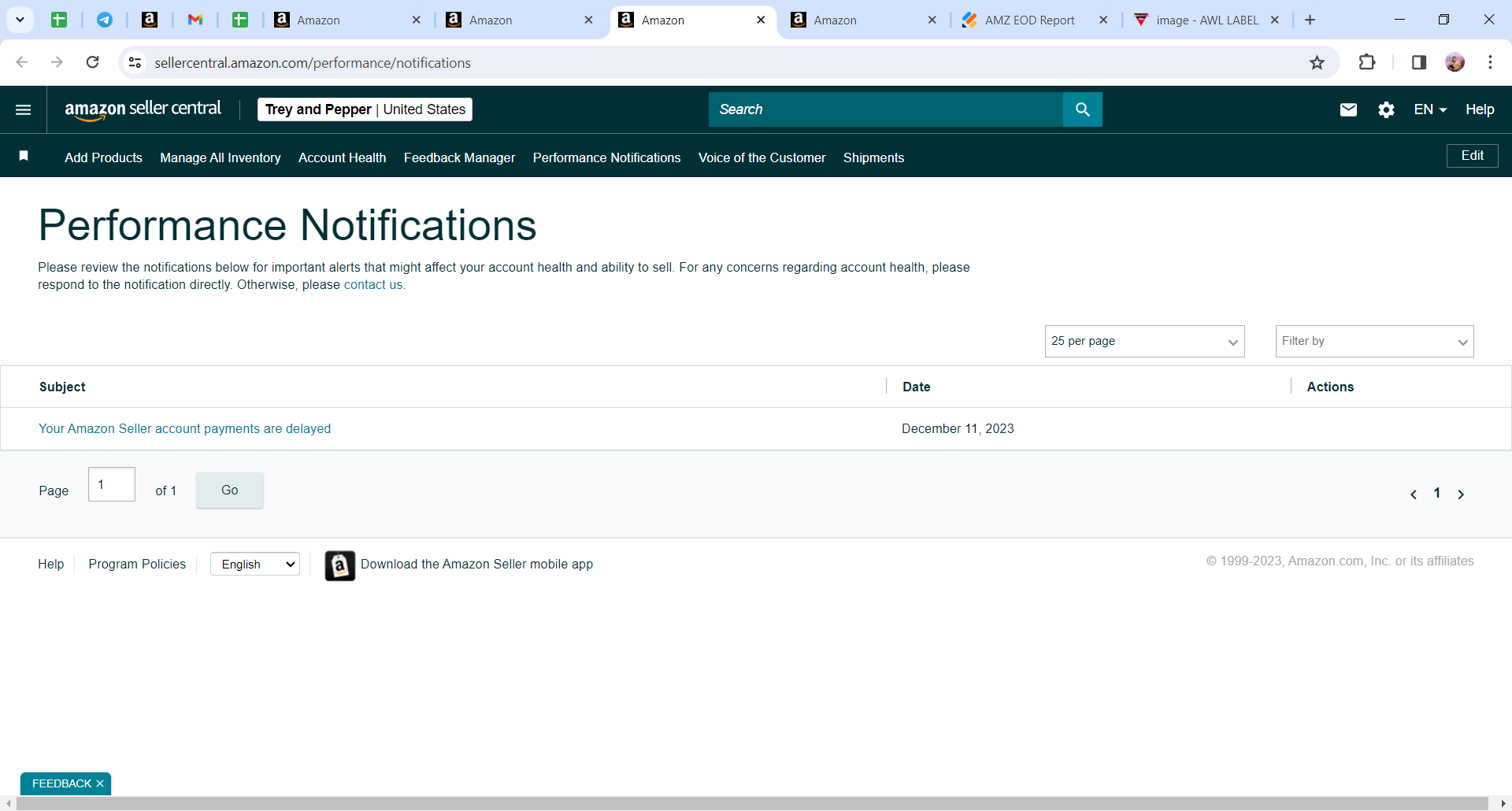Screen dimensions: 1512x811
Task: Open Performance Notifications nav item
Action: click(x=607, y=157)
